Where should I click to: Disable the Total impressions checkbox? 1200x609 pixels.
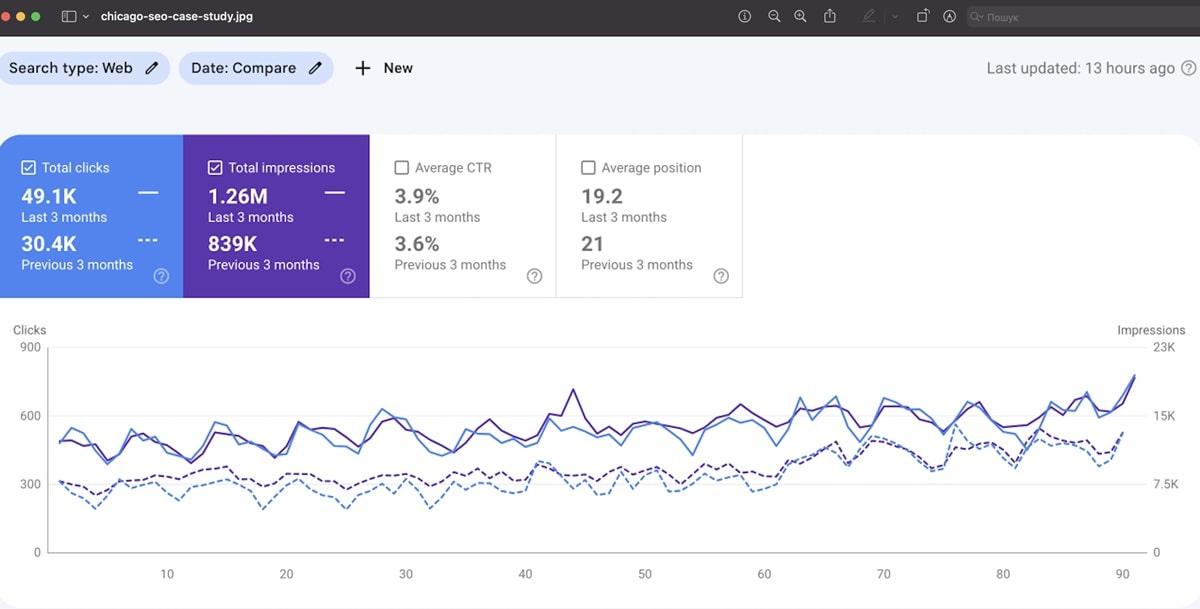(215, 168)
